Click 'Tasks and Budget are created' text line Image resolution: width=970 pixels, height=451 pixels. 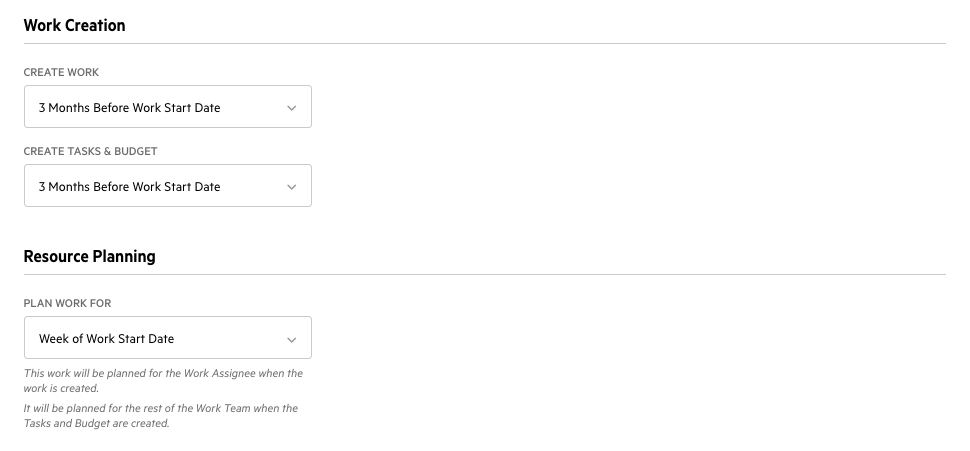tap(96, 423)
